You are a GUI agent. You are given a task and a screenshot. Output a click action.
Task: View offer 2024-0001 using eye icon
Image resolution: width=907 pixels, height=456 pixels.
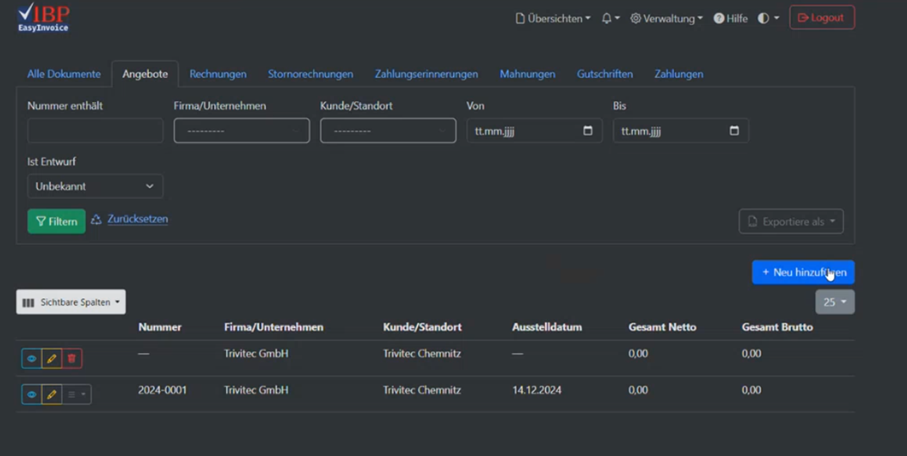coord(31,395)
